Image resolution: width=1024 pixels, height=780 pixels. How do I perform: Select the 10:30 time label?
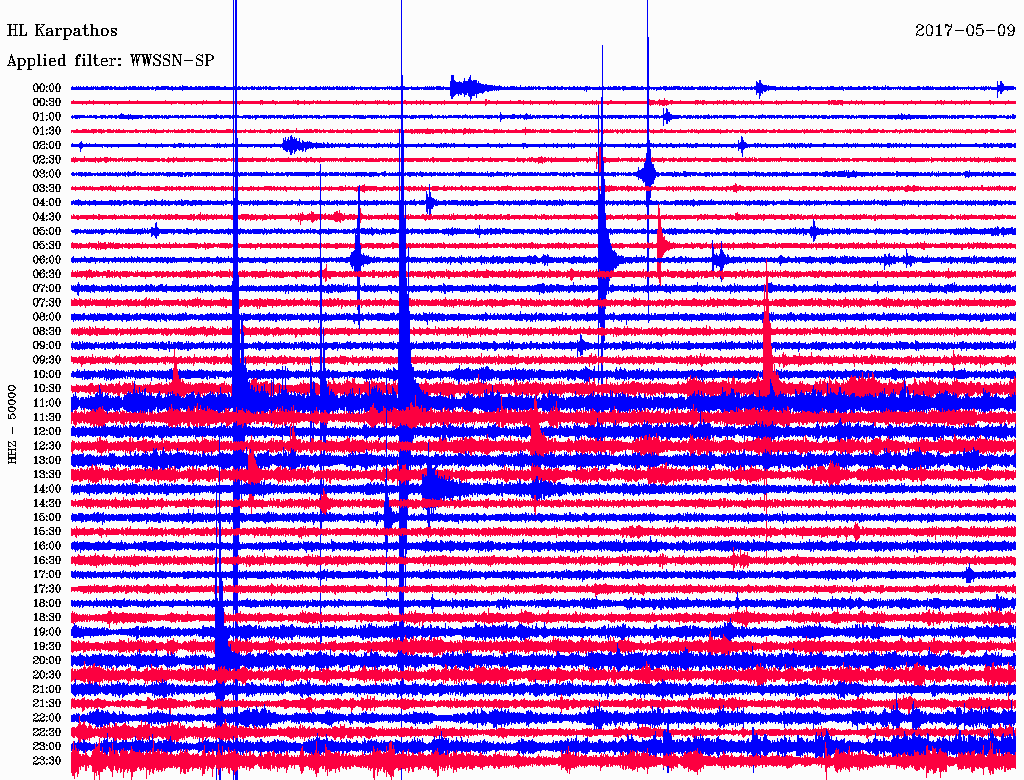coord(47,389)
